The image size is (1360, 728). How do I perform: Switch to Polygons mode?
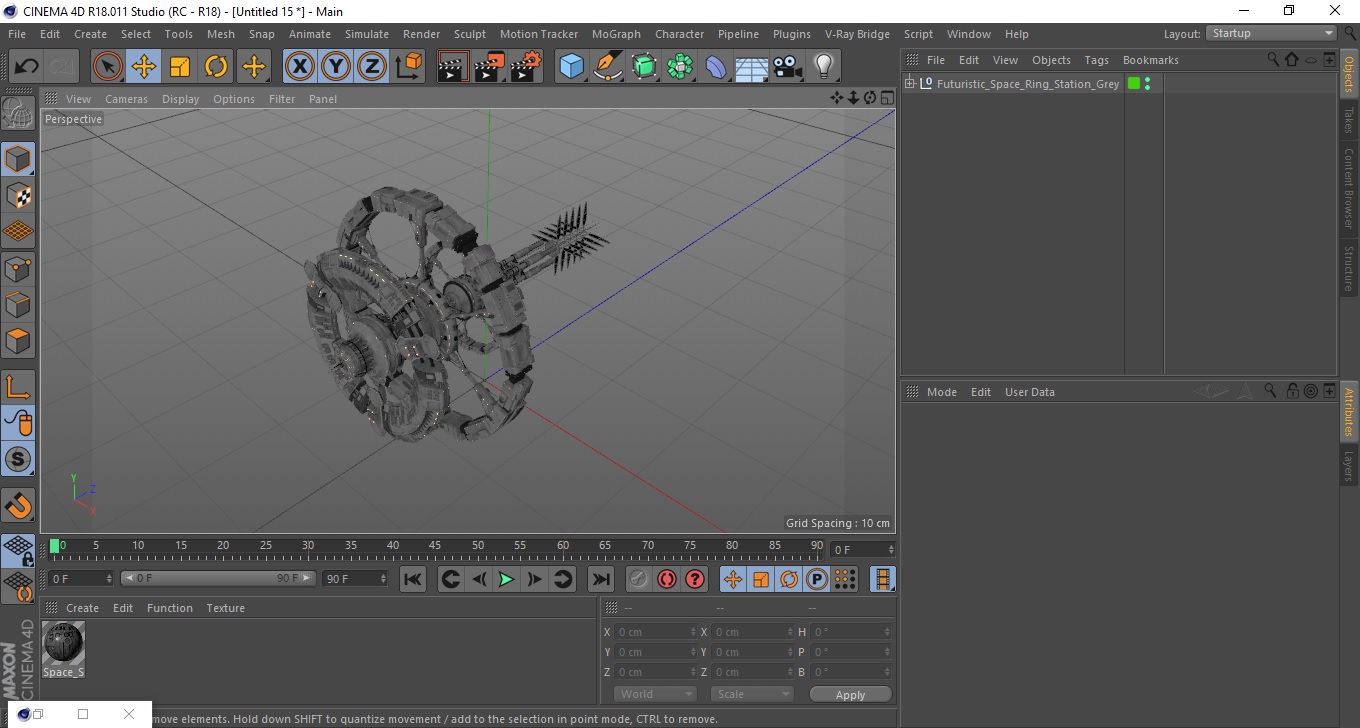[x=18, y=340]
